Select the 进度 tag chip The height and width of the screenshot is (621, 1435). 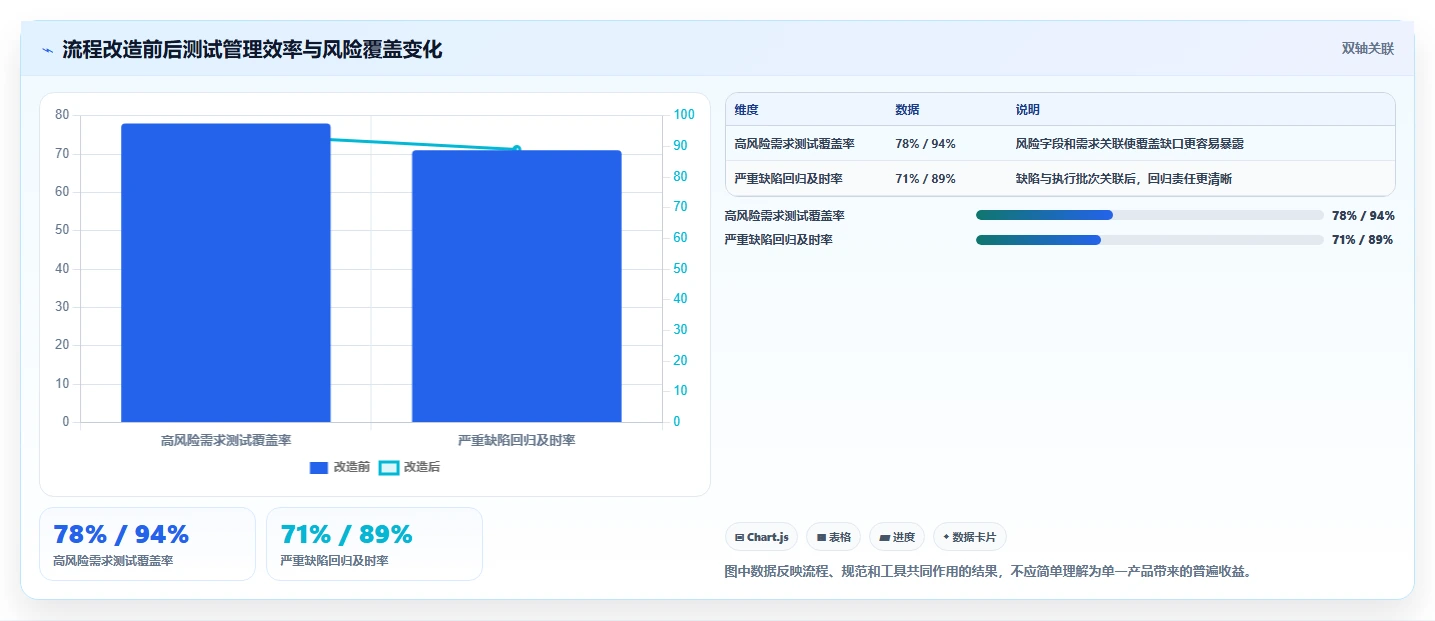pos(897,537)
